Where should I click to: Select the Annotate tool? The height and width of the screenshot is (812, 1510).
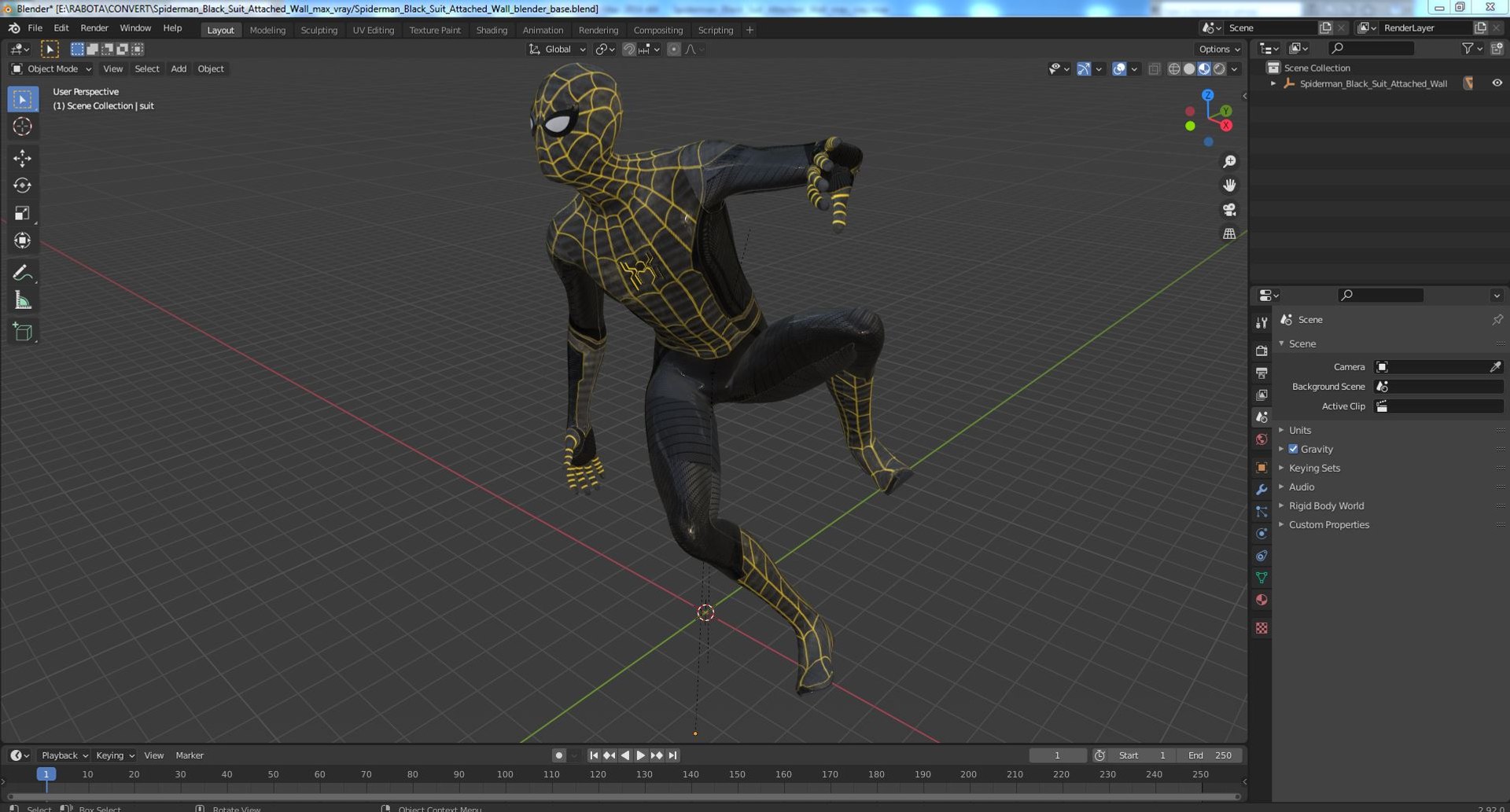point(22,273)
